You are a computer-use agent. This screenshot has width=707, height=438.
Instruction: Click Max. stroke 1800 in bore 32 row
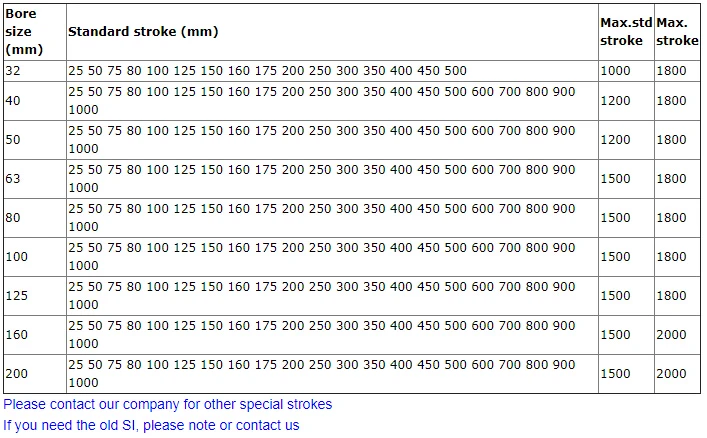pyautogui.click(x=677, y=71)
